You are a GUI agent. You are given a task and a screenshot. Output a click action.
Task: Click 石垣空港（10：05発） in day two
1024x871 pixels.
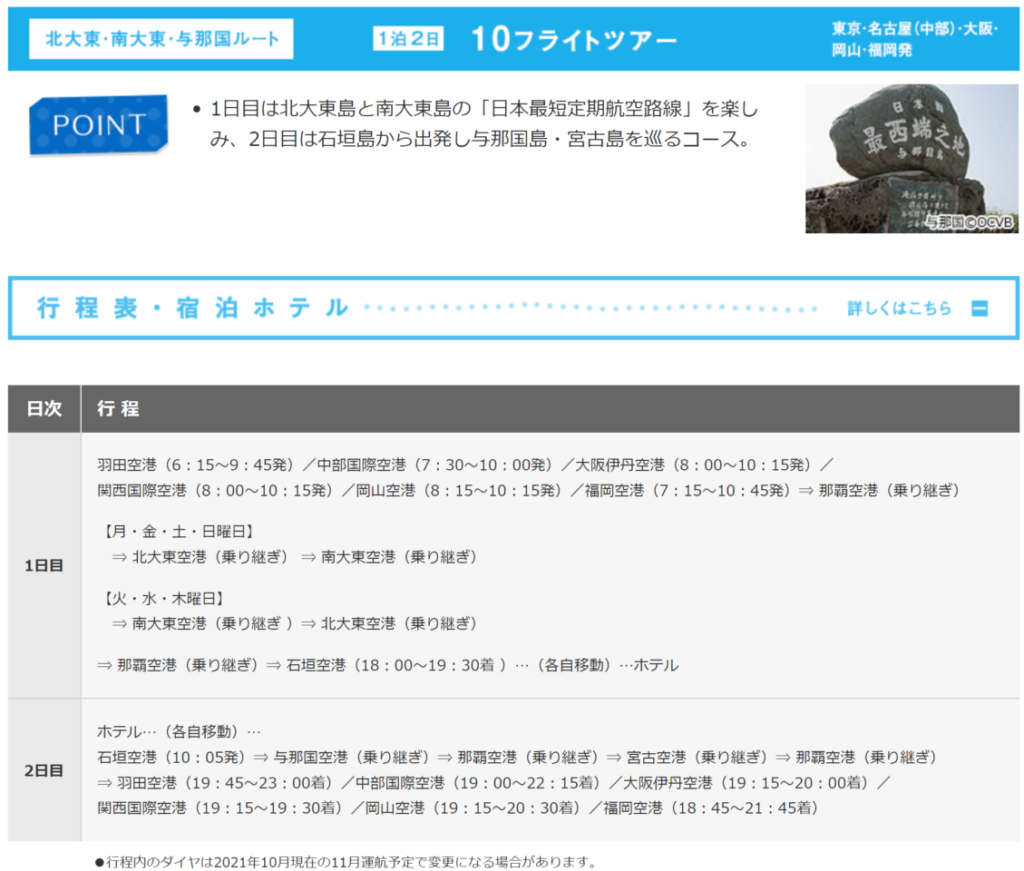171,756
